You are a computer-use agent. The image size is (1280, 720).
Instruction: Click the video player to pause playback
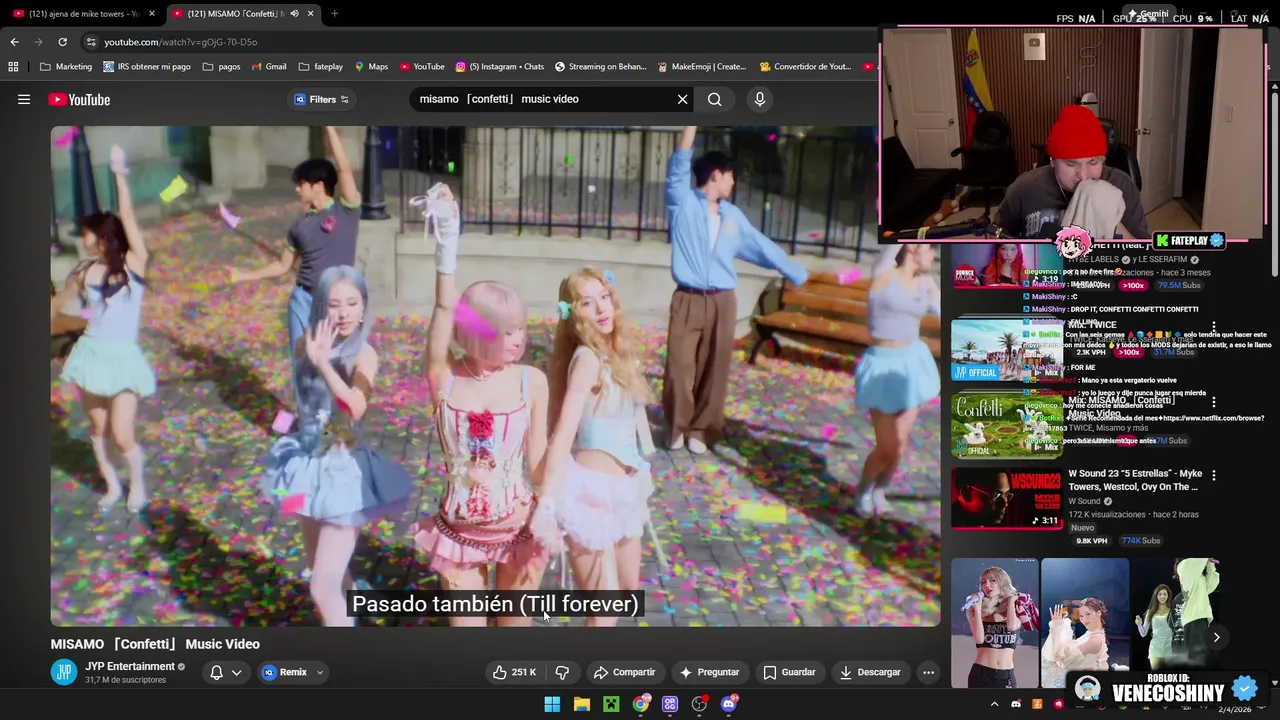(x=495, y=376)
